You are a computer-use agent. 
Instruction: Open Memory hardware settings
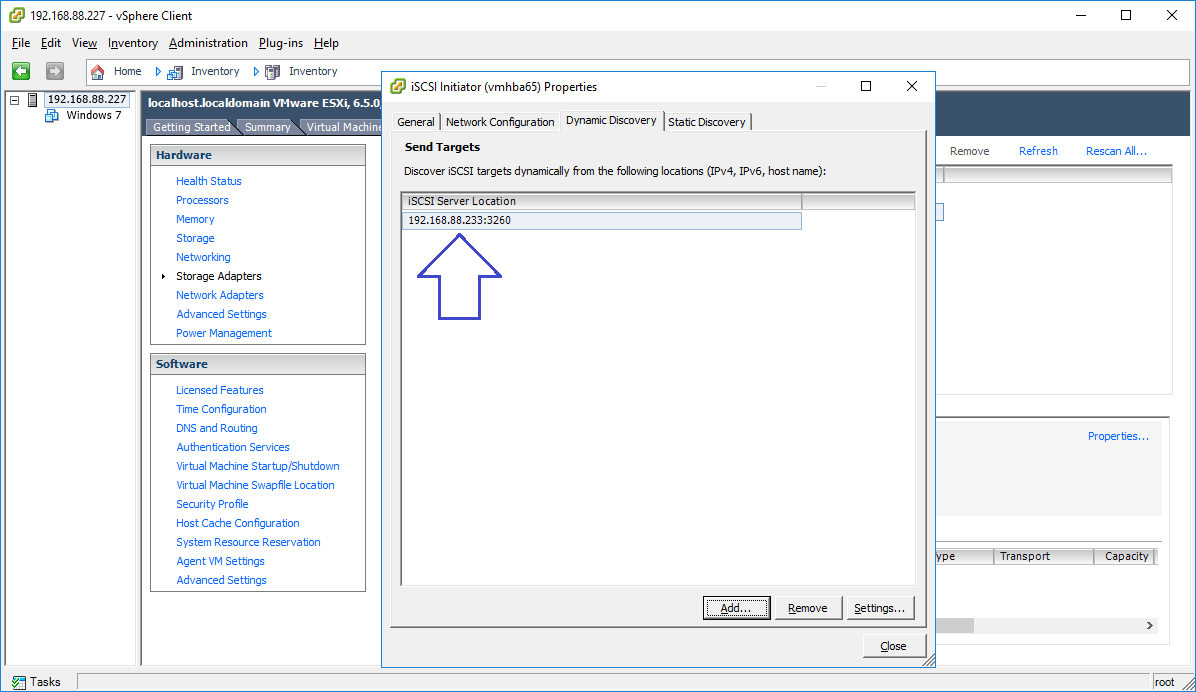click(195, 219)
